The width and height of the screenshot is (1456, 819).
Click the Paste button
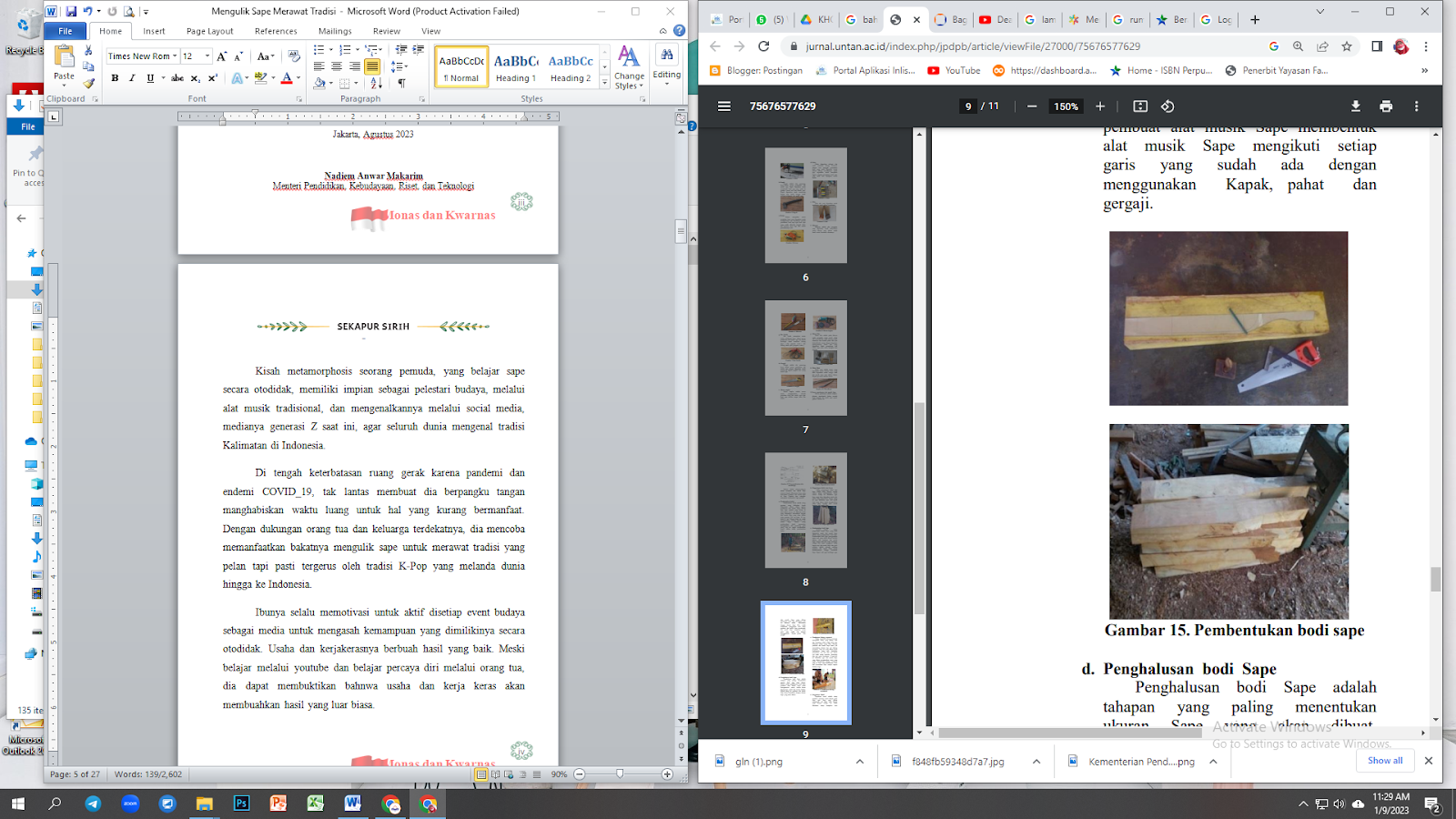pos(64,64)
